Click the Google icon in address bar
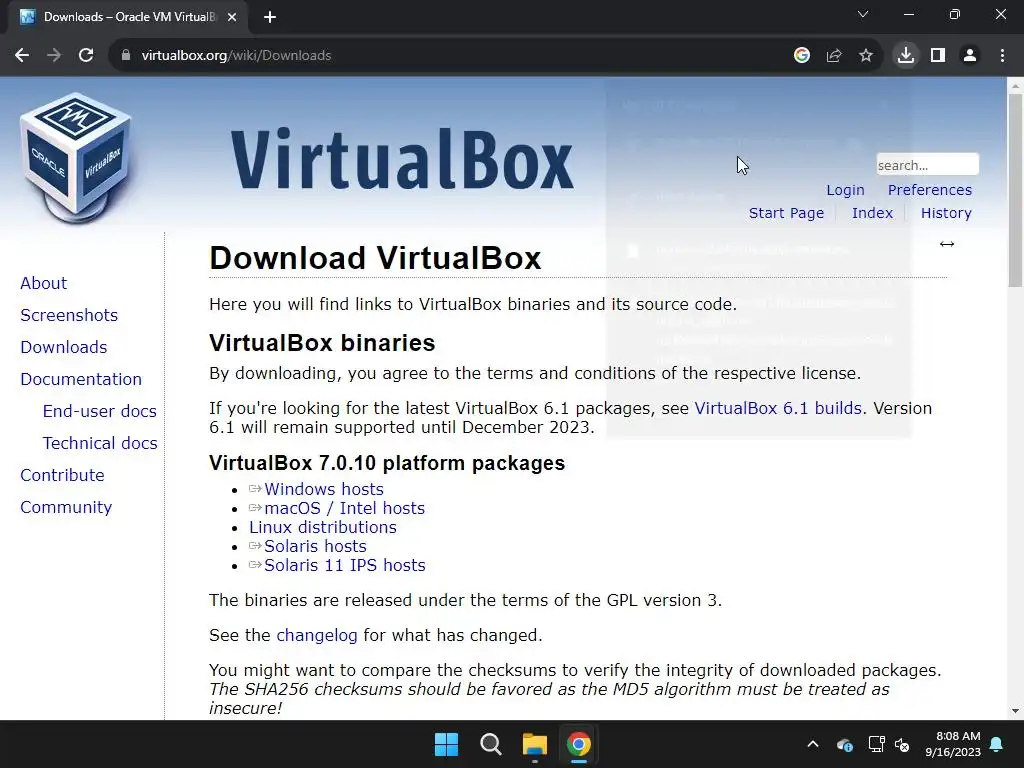1024x768 pixels. pyautogui.click(x=802, y=56)
